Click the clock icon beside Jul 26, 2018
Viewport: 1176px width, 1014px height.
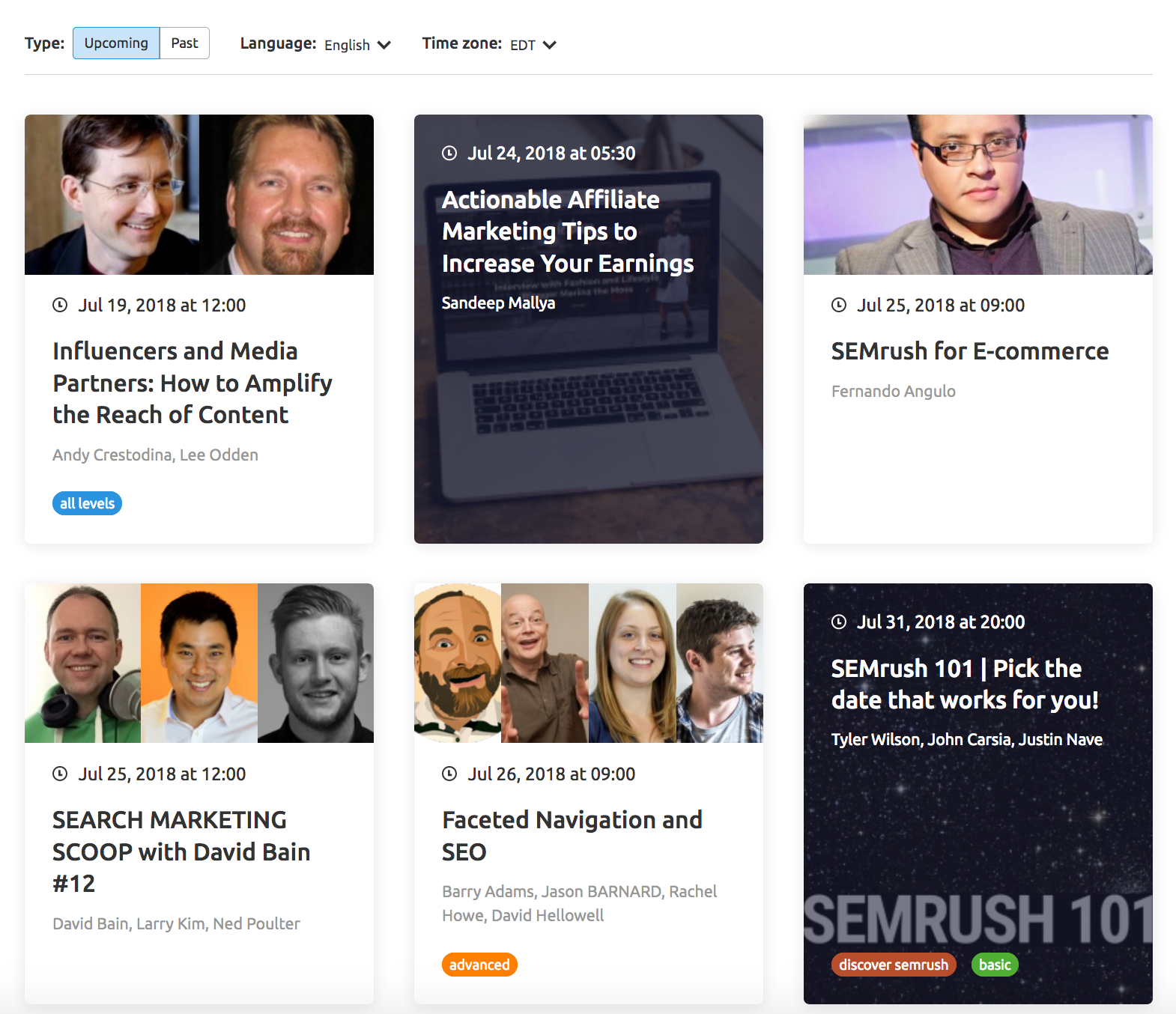coord(449,774)
